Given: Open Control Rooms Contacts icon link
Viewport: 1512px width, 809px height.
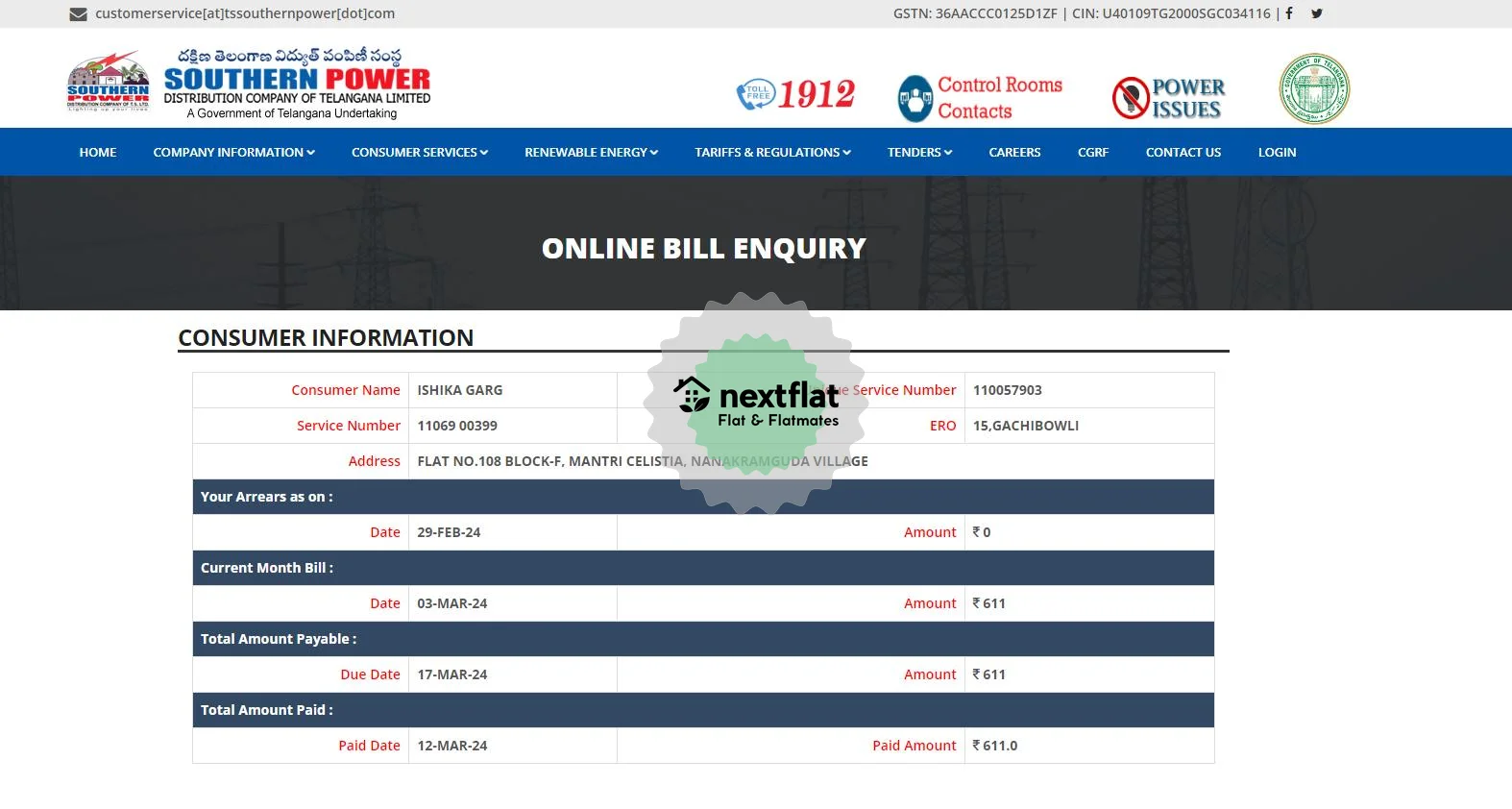Looking at the screenshot, I should (980, 98).
